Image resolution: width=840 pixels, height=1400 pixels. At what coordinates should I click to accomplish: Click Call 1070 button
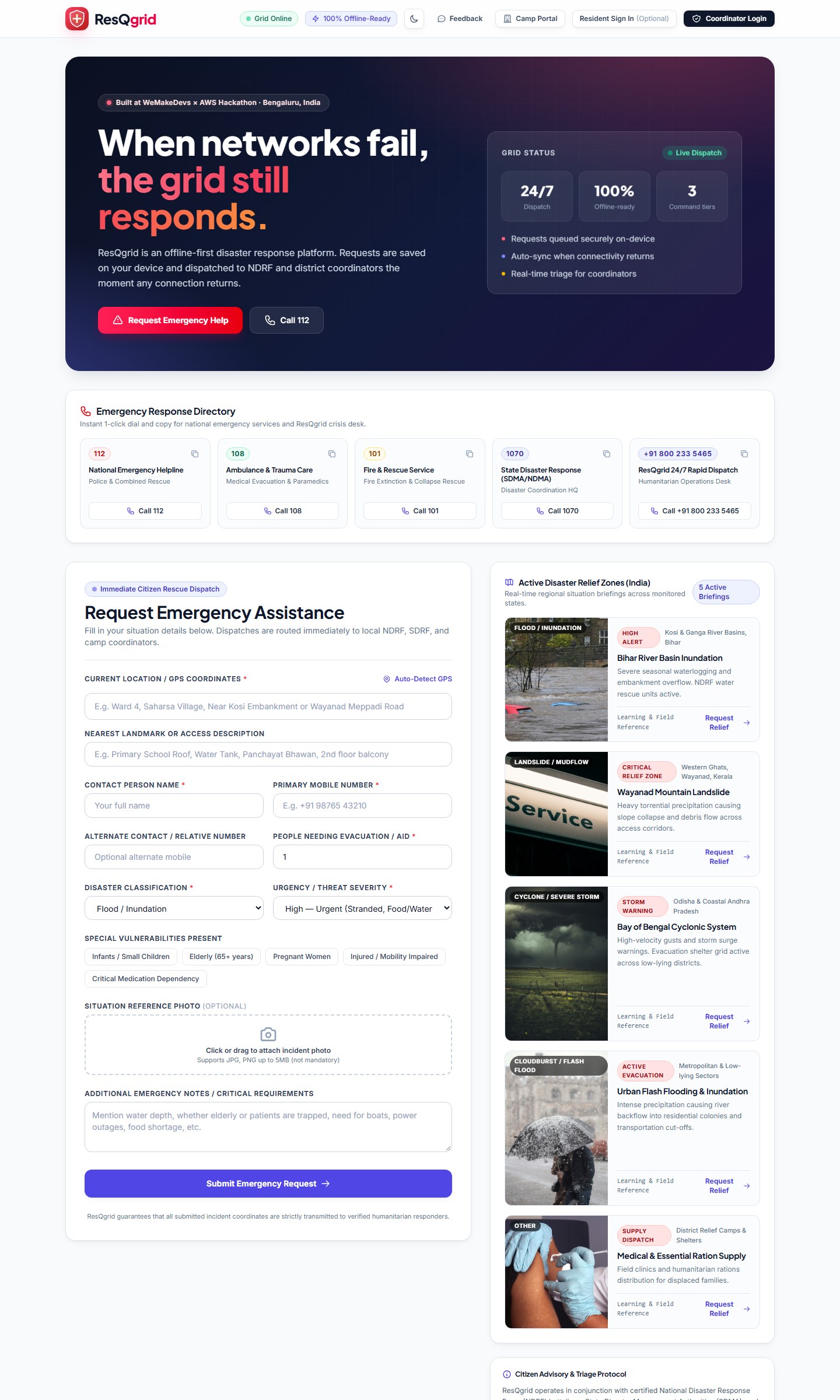coord(557,511)
